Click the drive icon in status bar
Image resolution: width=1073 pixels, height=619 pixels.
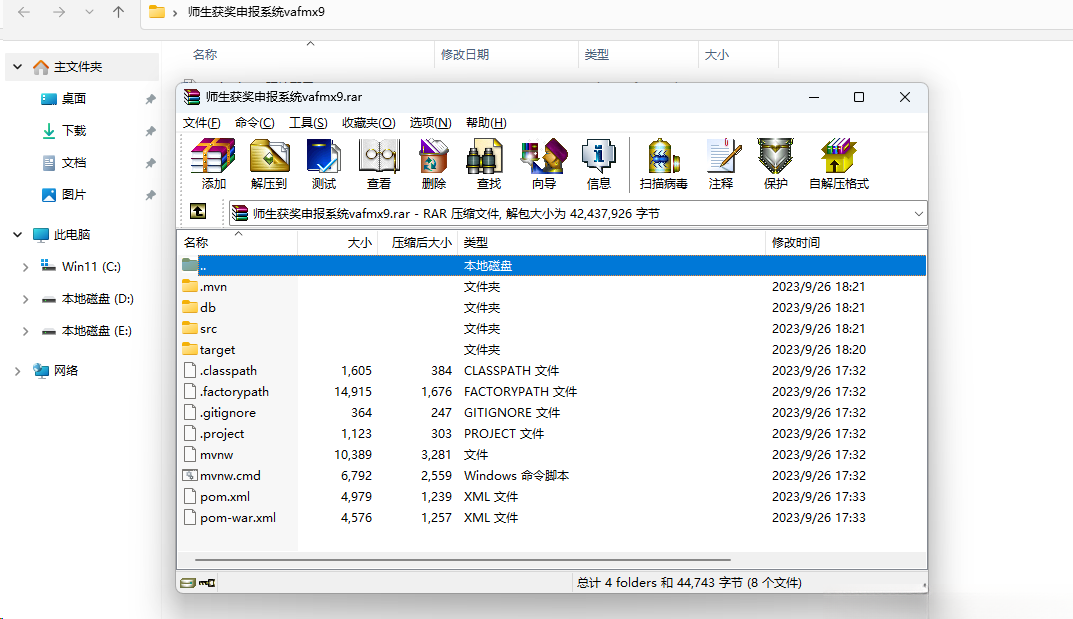[188, 583]
